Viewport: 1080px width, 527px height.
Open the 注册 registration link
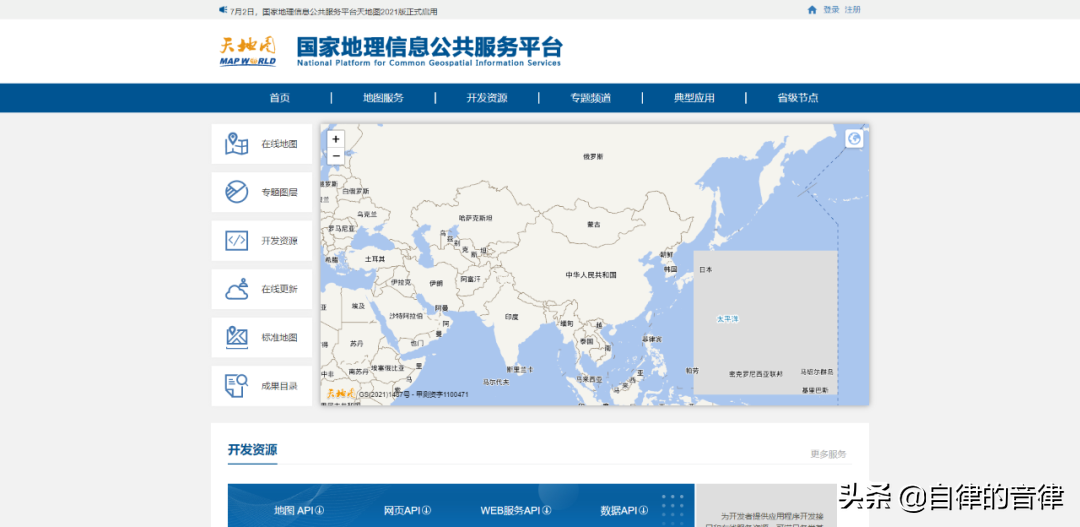point(853,10)
